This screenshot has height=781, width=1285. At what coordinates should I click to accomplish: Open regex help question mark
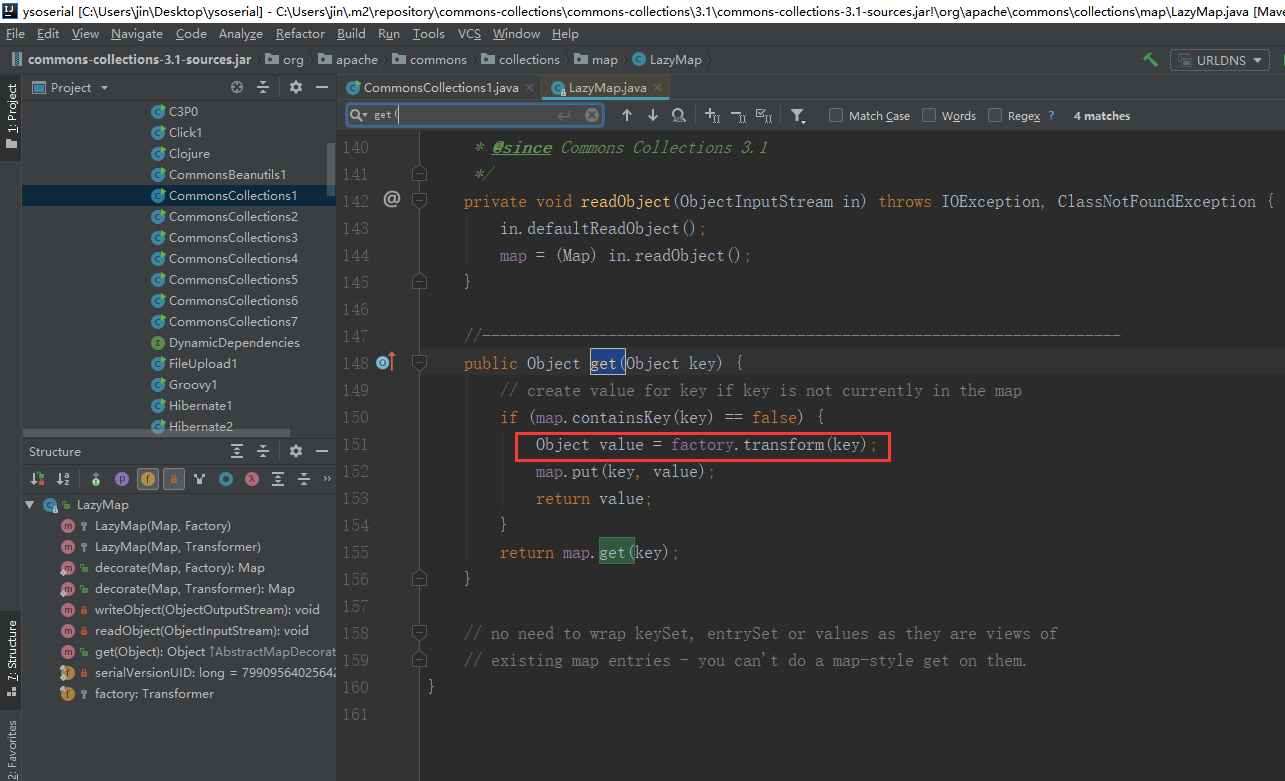coord(1051,115)
